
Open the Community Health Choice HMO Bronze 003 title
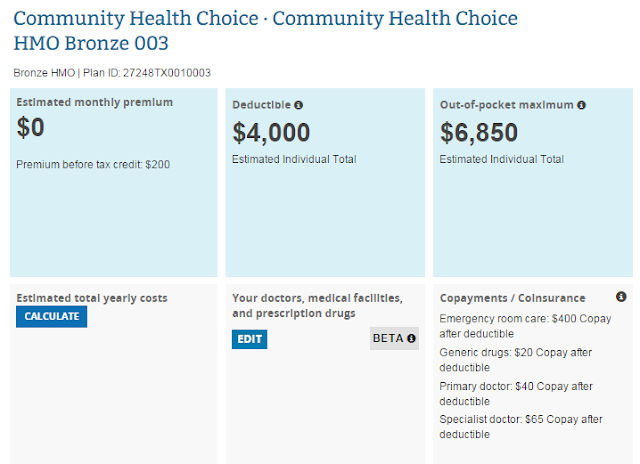click(x=265, y=30)
